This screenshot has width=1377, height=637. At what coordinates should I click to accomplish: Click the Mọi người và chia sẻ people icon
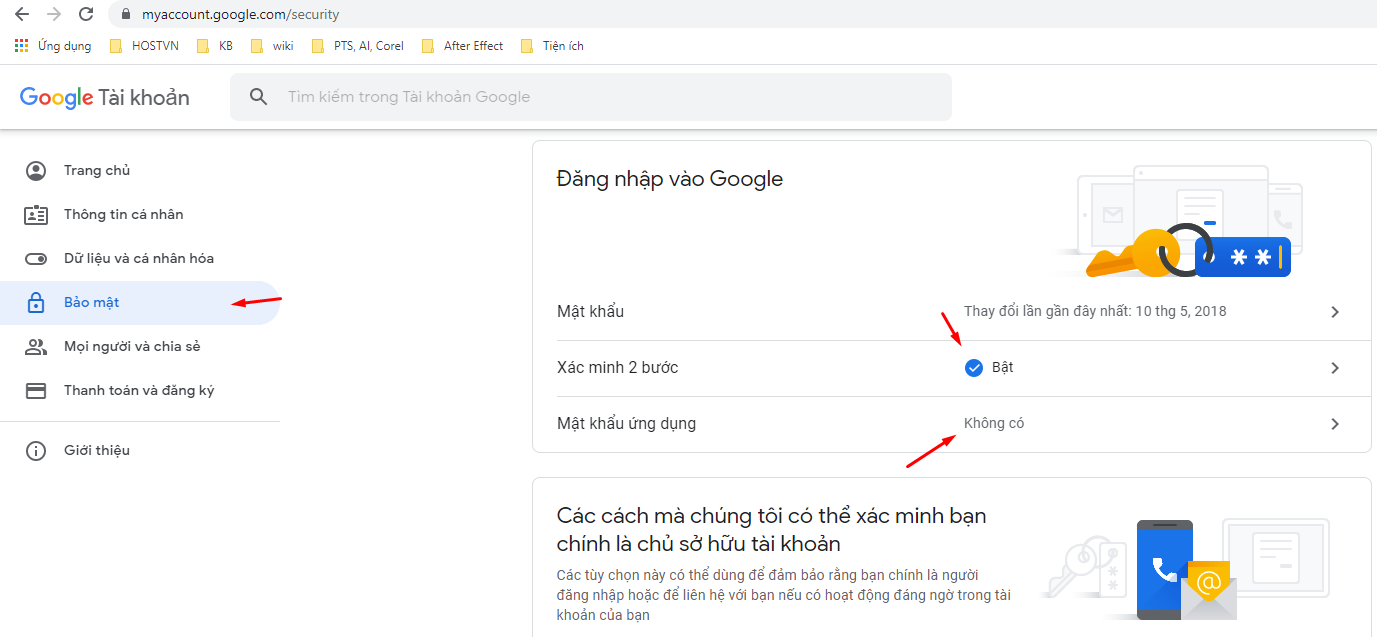click(x=36, y=347)
